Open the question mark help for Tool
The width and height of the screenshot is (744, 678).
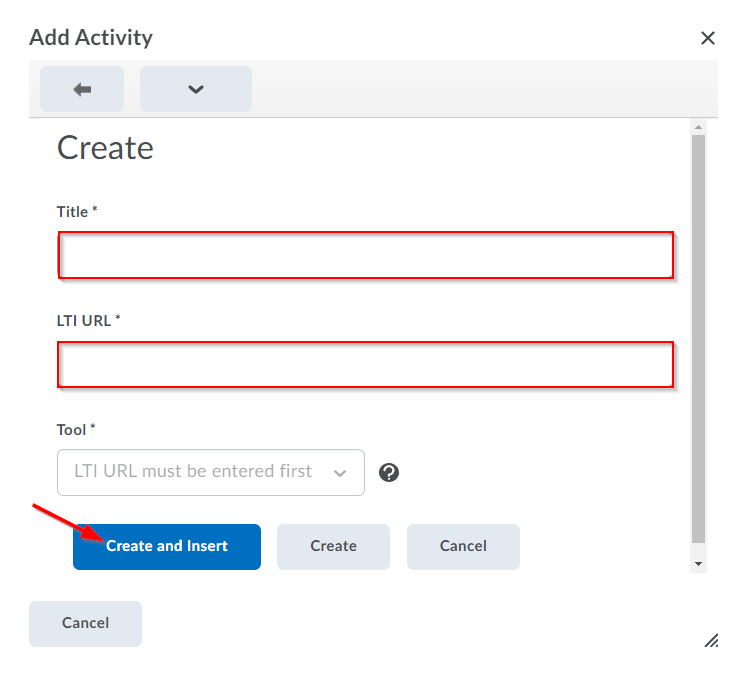390,472
